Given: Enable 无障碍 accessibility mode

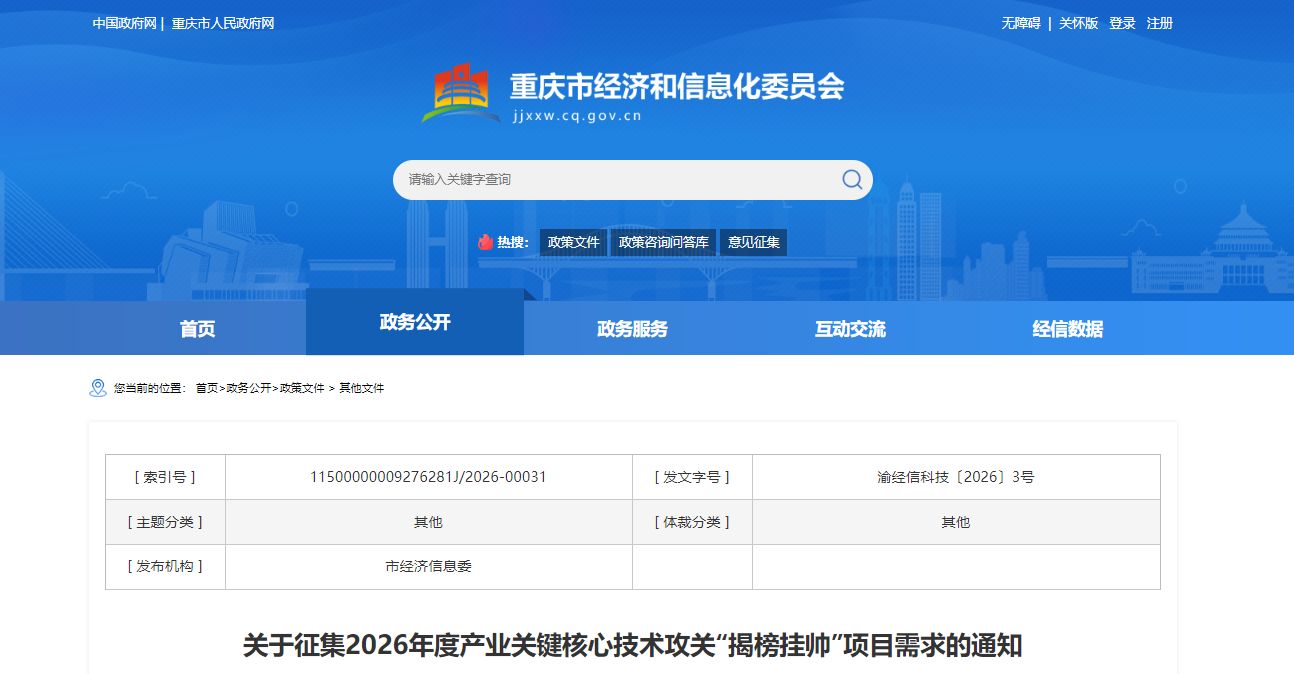Looking at the screenshot, I should click(x=1021, y=23).
